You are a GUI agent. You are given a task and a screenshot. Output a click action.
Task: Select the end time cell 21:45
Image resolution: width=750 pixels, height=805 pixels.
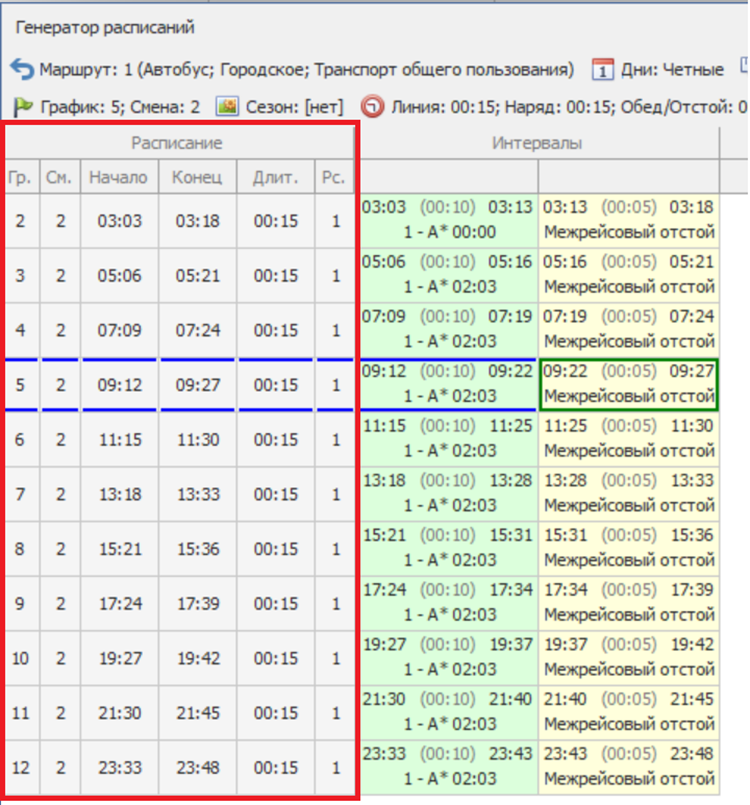click(196, 713)
